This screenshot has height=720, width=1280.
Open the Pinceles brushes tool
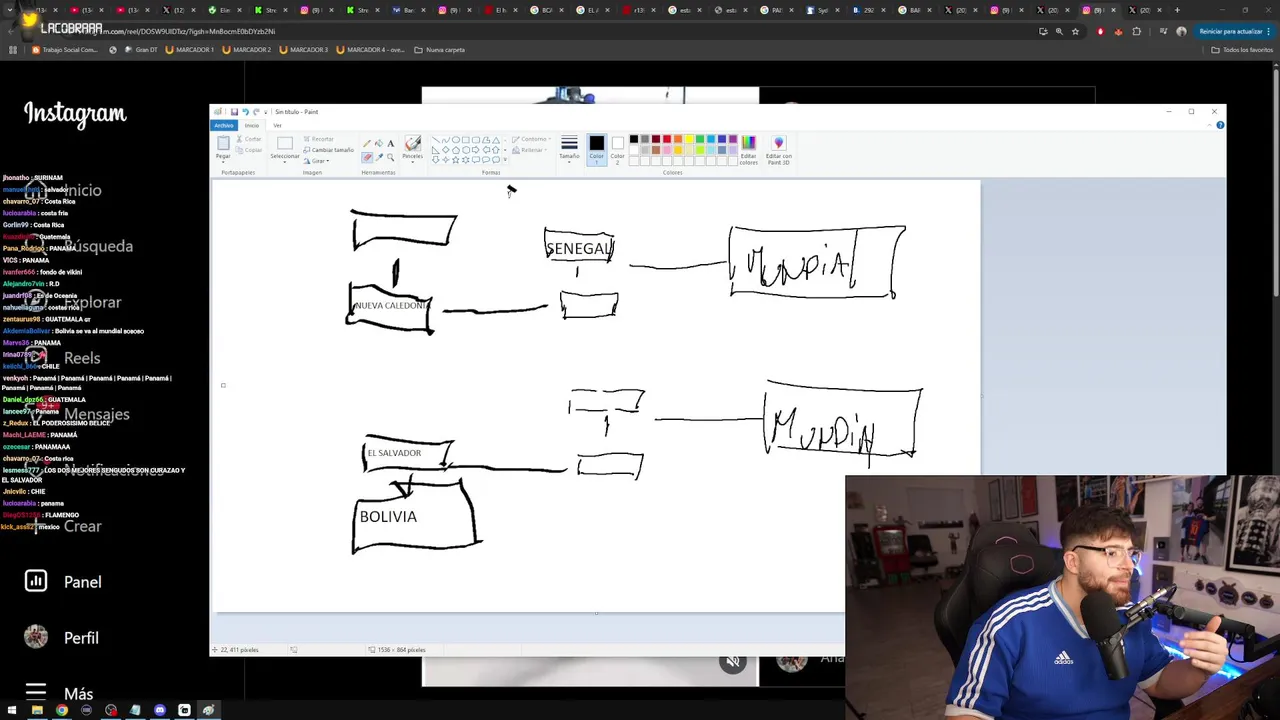[412, 148]
